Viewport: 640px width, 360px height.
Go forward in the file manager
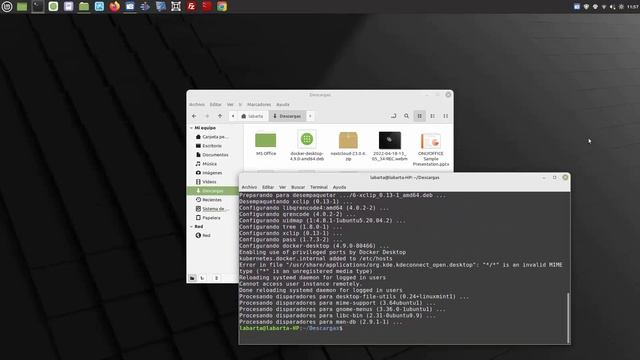[207, 116]
